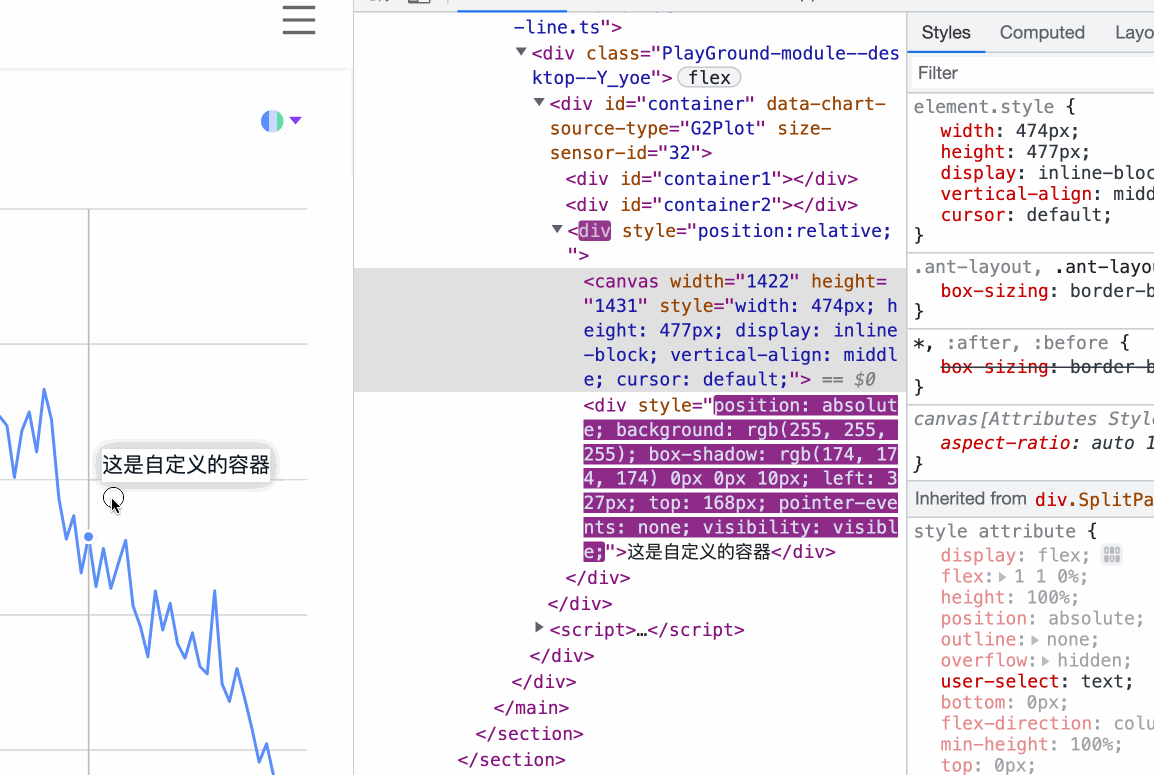Switch to the Styles tab
The image size is (1154, 775).
[x=946, y=32]
